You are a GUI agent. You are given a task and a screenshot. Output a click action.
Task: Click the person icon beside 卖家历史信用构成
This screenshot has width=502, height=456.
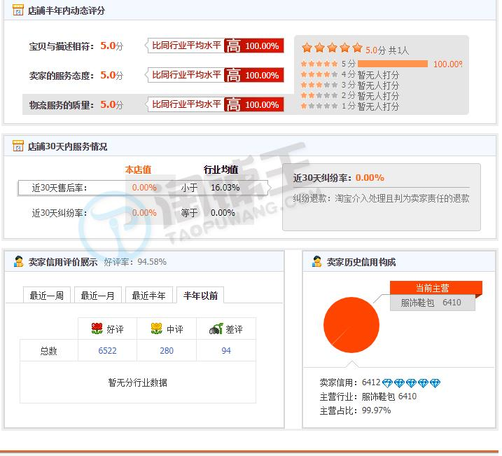click(x=317, y=262)
